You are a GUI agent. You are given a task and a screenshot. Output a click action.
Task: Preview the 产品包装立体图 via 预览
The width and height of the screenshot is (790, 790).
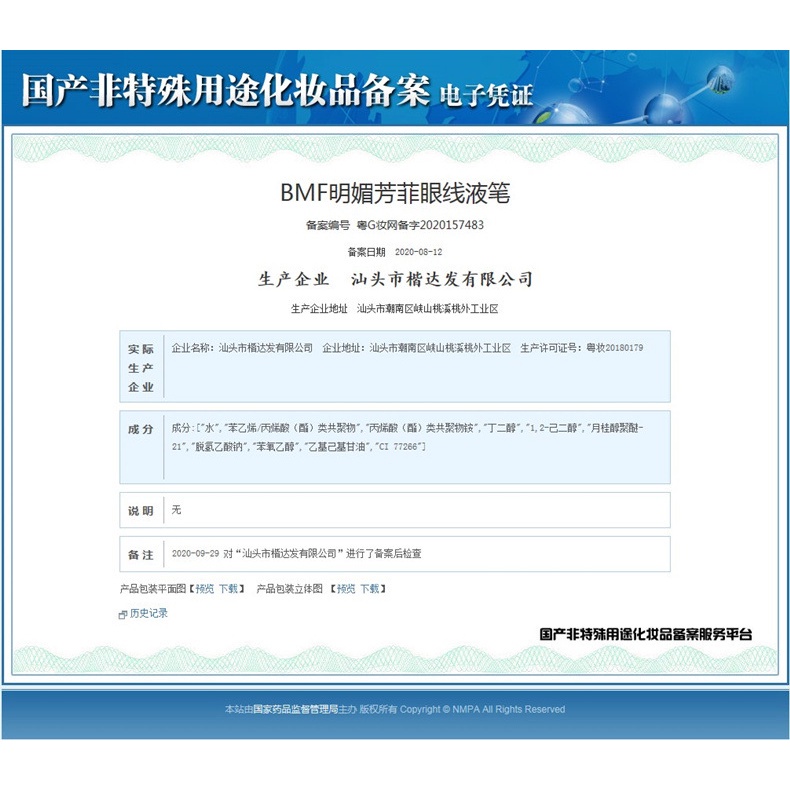(346, 588)
